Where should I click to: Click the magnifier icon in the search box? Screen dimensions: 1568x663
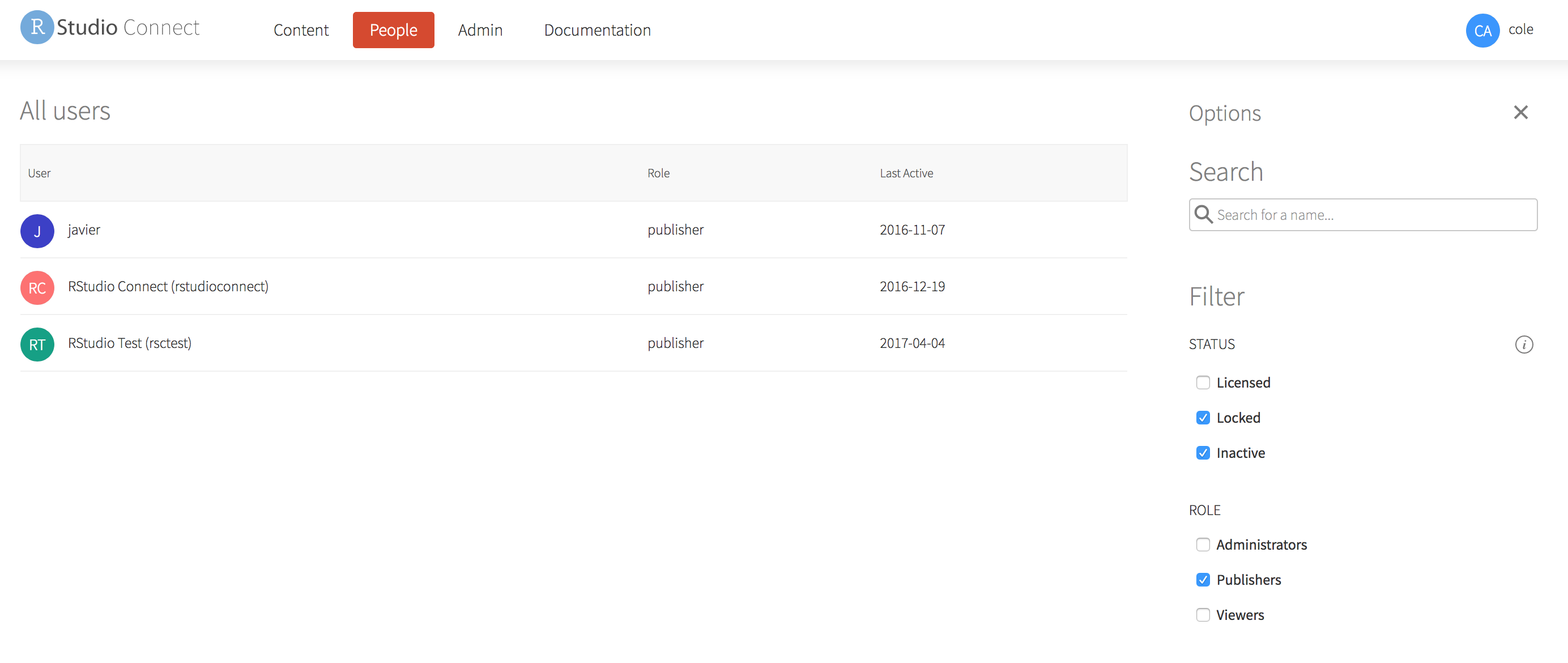[1203, 214]
